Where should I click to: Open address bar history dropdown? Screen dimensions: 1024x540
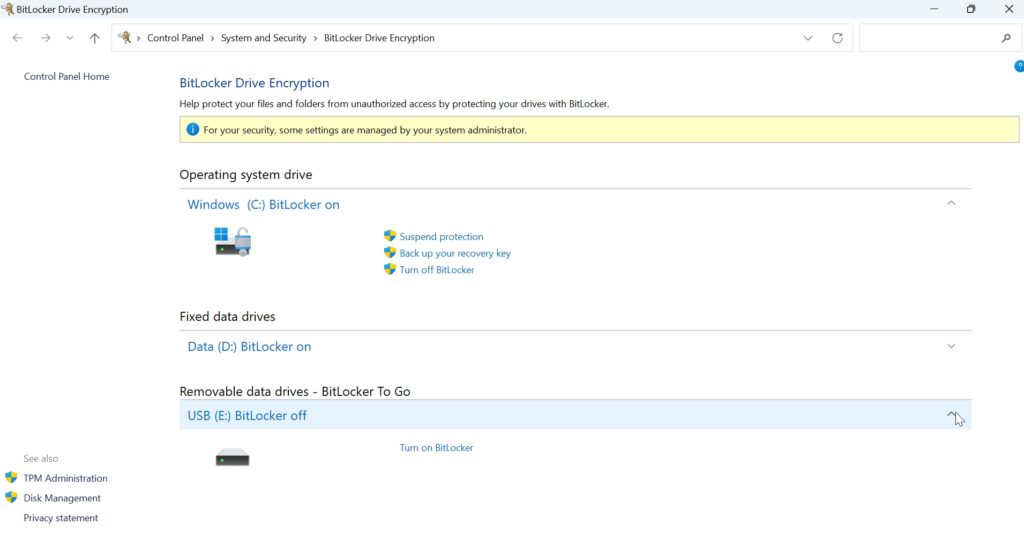(808, 38)
